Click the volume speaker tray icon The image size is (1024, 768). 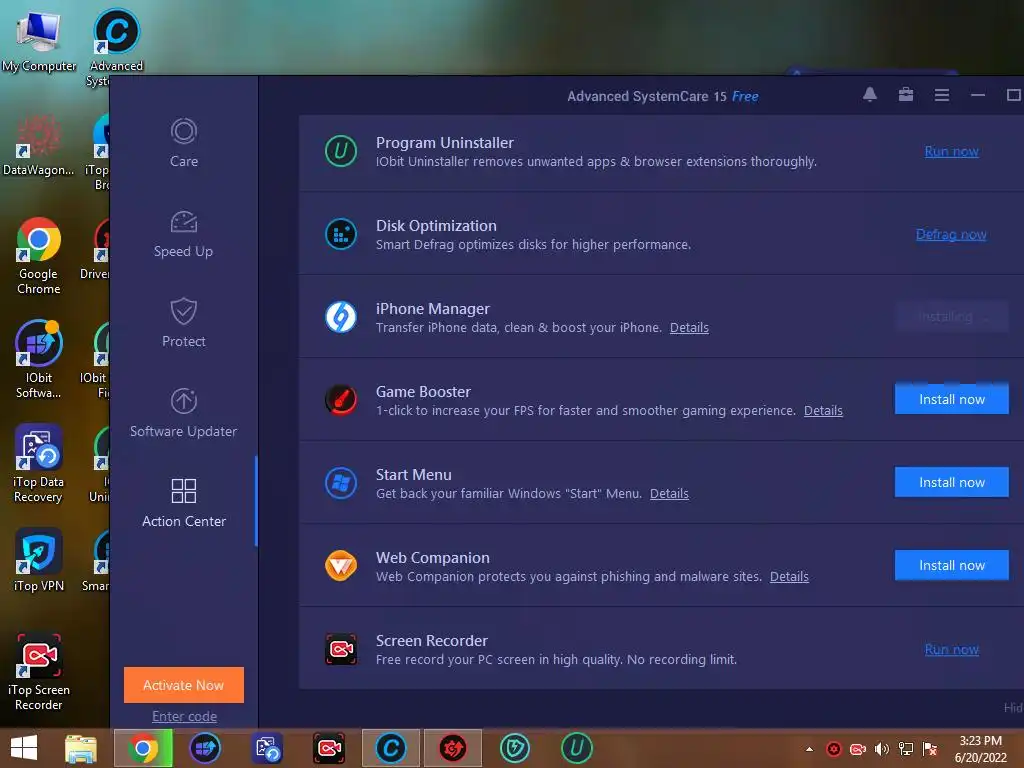tap(882, 749)
